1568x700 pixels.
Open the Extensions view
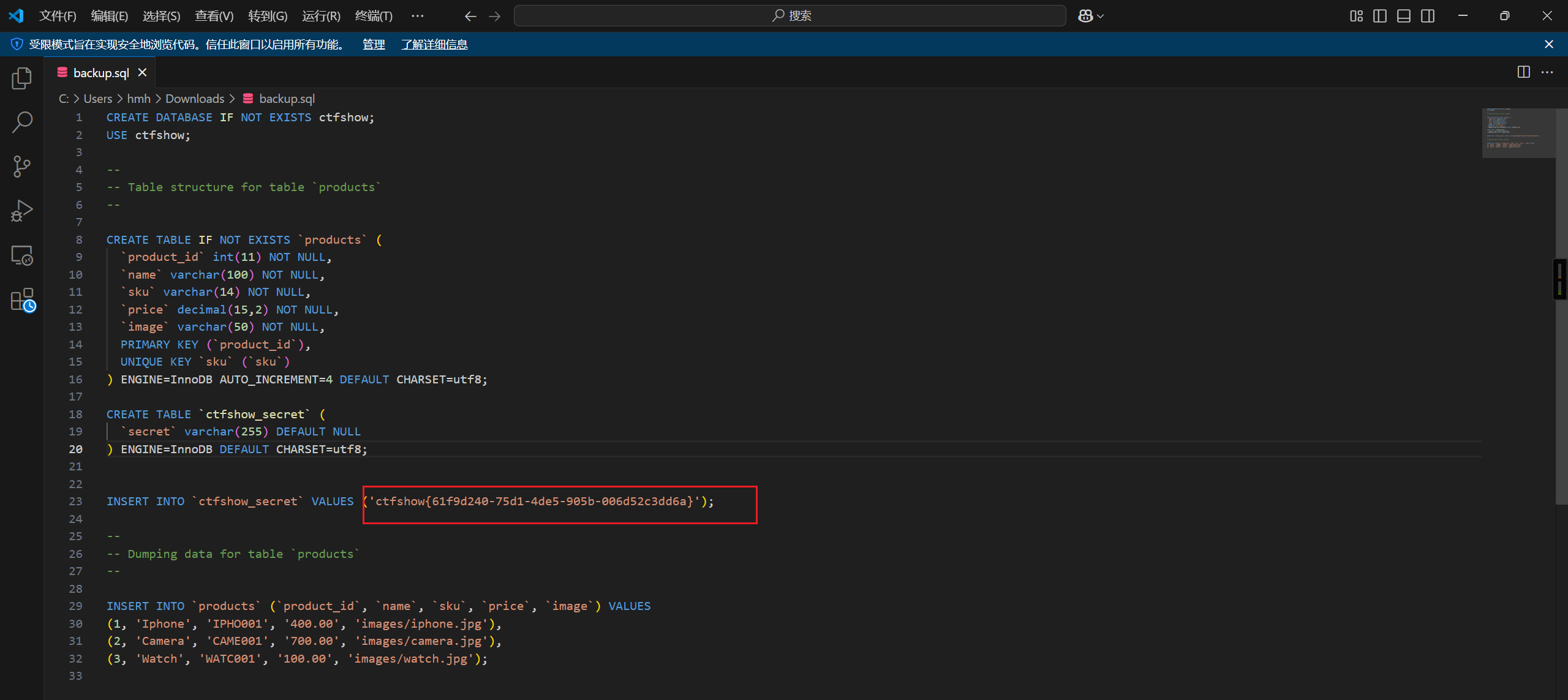(22, 300)
